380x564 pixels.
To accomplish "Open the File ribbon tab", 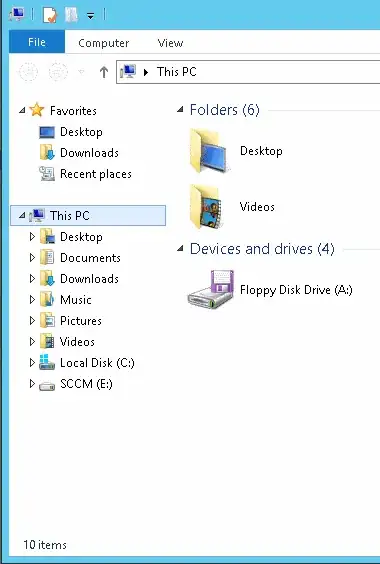I will (37, 42).
